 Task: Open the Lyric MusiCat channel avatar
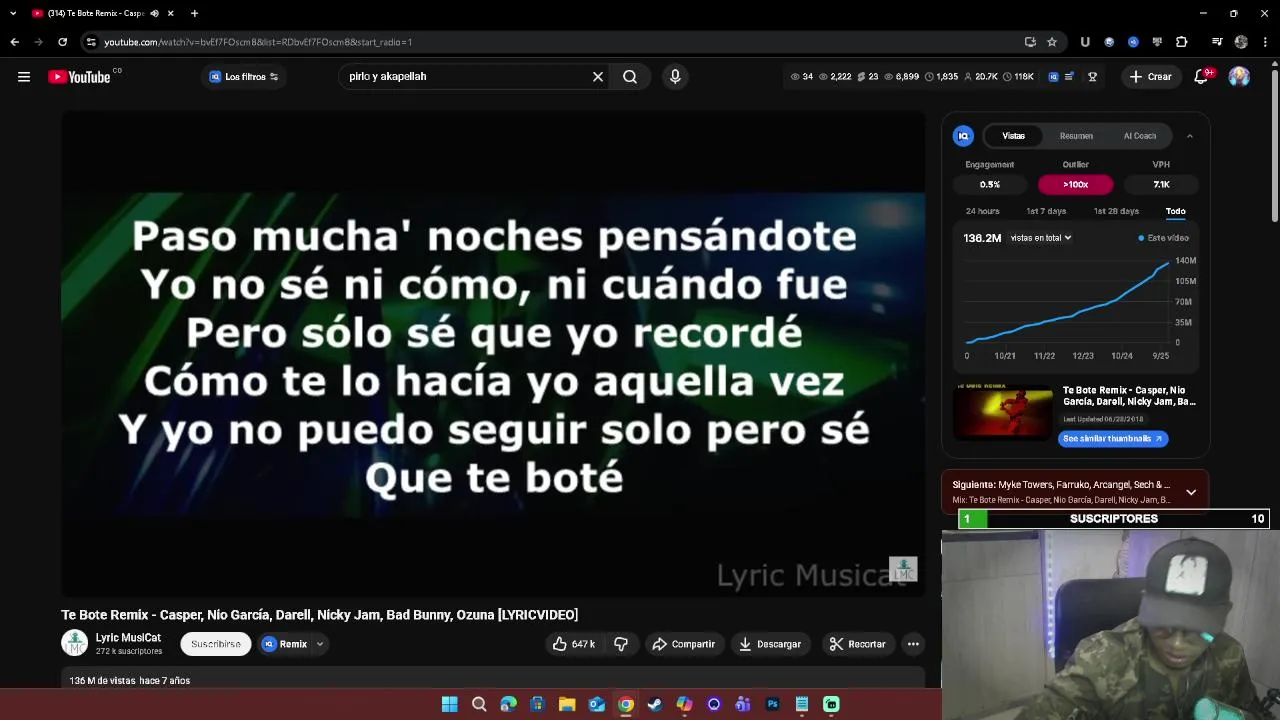point(75,643)
